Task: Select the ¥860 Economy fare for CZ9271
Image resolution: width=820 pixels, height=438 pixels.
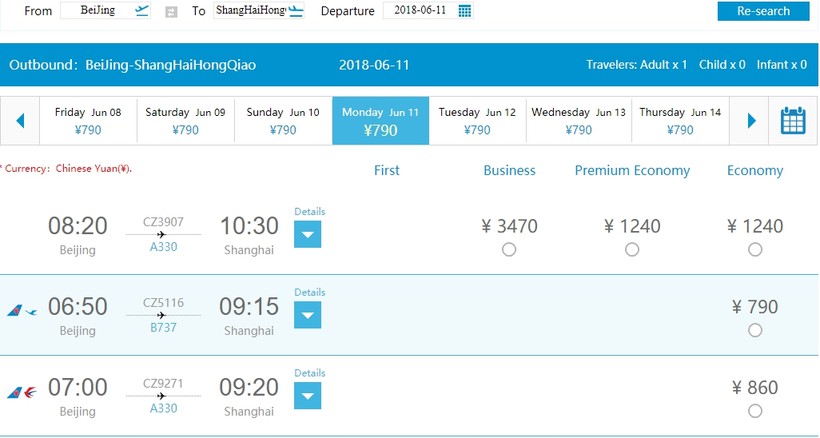Action: tap(755, 411)
